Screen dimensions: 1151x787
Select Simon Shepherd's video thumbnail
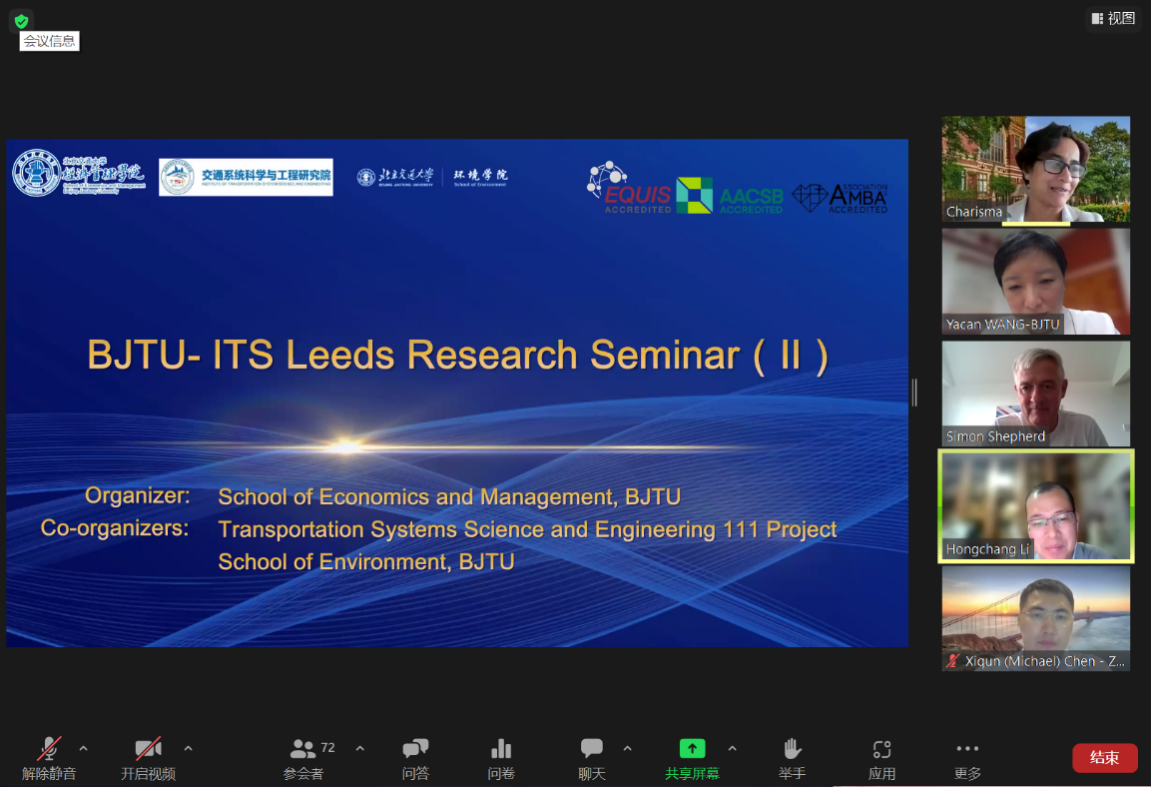[1036, 394]
